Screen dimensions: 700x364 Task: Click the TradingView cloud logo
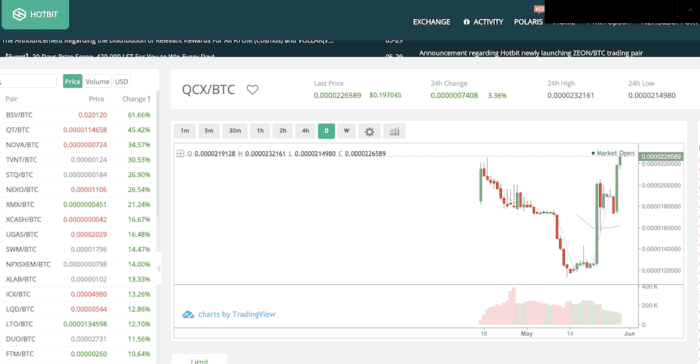pyautogui.click(x=188, y=314)
